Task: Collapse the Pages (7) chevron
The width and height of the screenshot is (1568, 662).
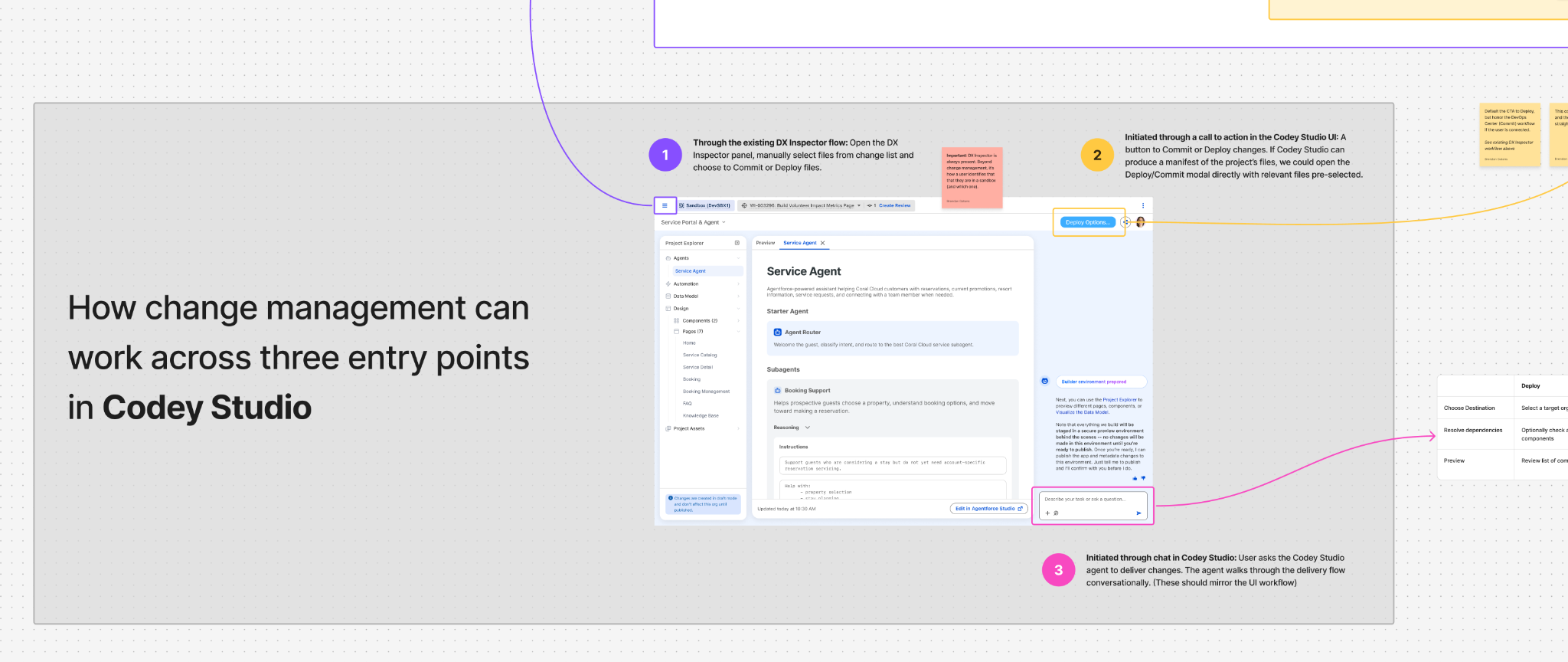Action: [x=738, y=332]
